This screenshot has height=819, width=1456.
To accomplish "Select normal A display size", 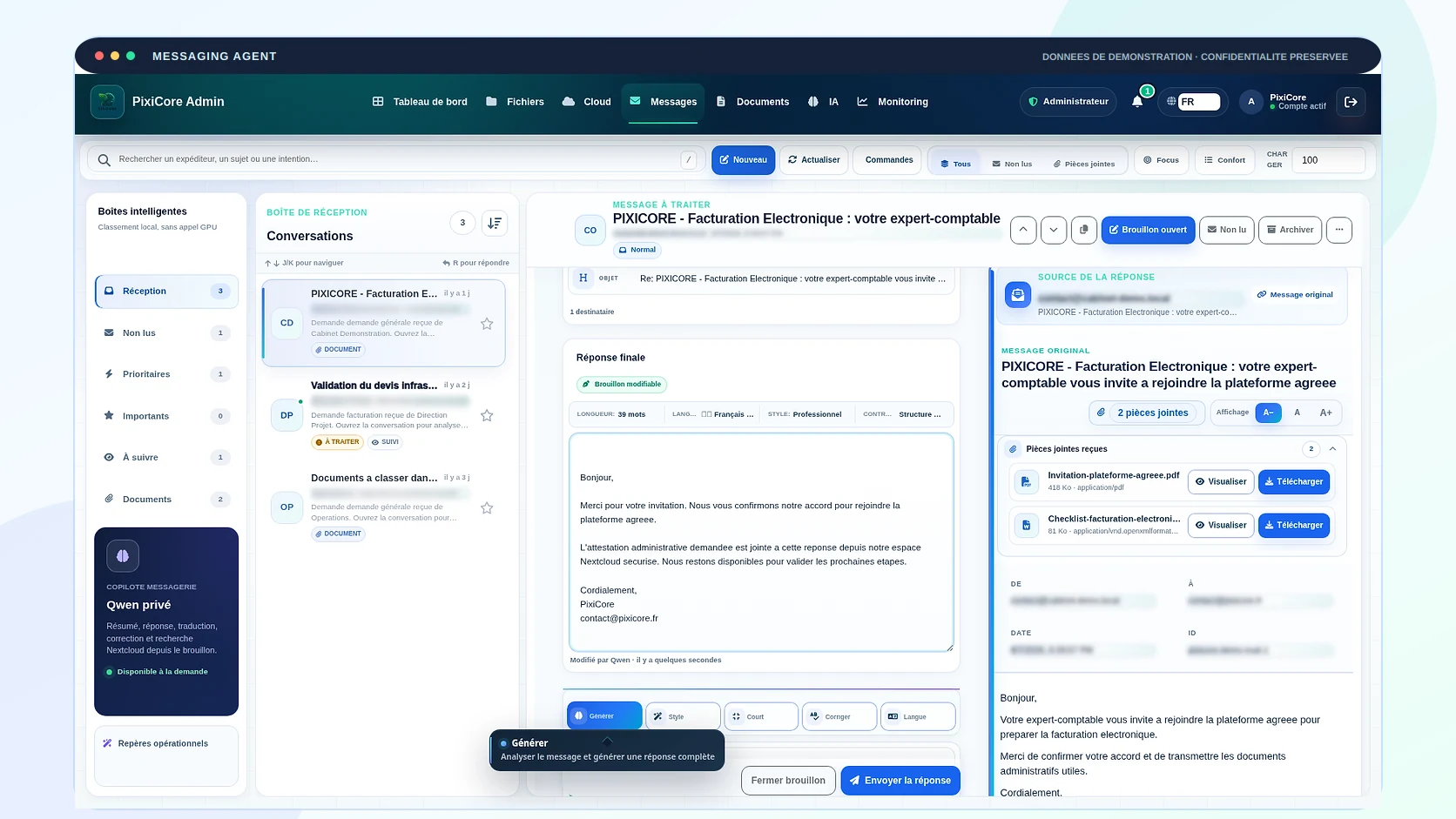I will (x=1298, y=413).
